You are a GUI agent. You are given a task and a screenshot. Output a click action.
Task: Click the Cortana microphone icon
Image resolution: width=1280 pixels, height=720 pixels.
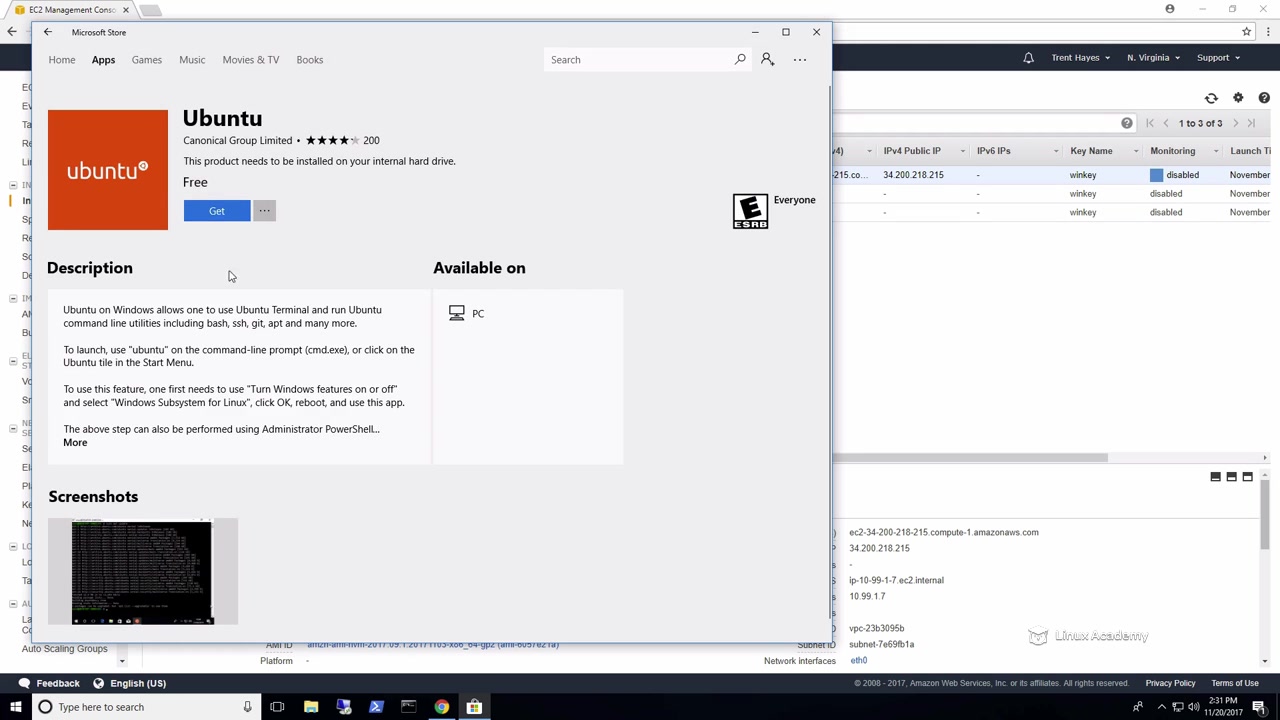coord(247,707)
